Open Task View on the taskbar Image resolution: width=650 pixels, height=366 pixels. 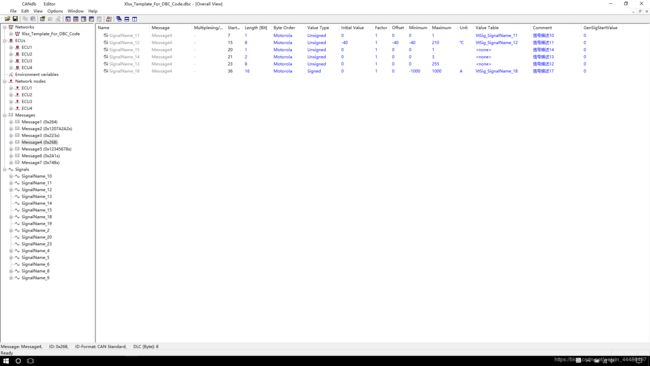pyautogui.click(x=30, y=361)
